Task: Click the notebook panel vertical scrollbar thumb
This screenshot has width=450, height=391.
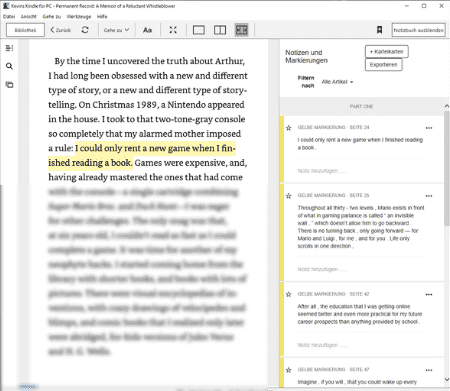Action: (x=447, y=168)
